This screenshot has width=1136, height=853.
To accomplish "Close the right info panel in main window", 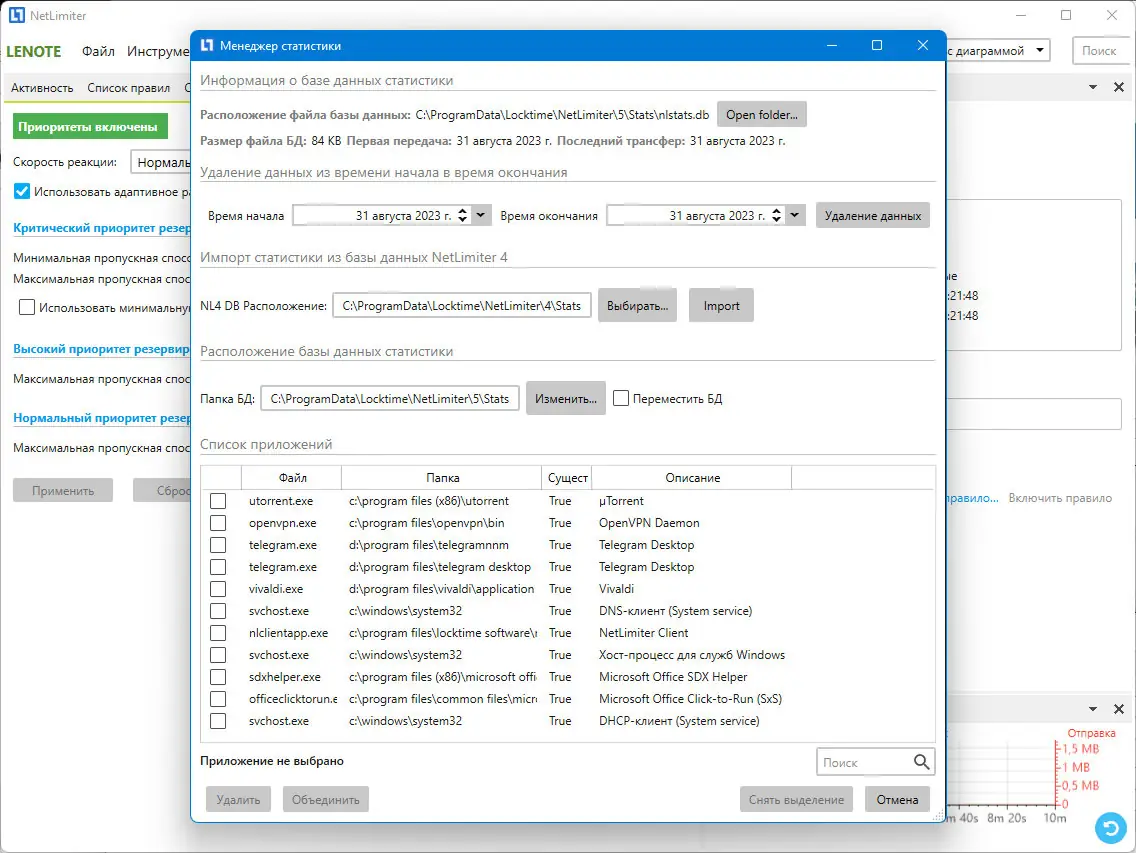I will 1119,87.
